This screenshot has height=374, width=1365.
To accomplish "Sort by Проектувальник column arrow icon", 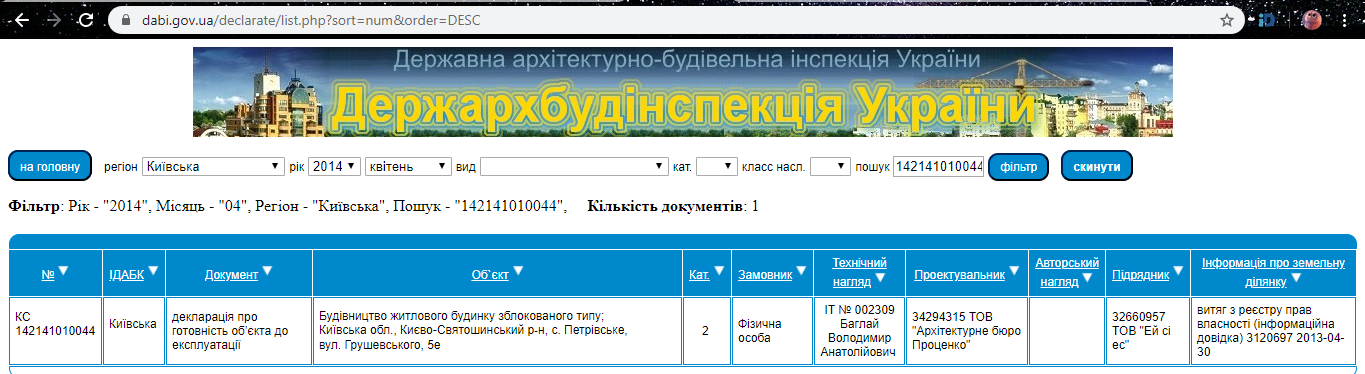I will 1013,270.
